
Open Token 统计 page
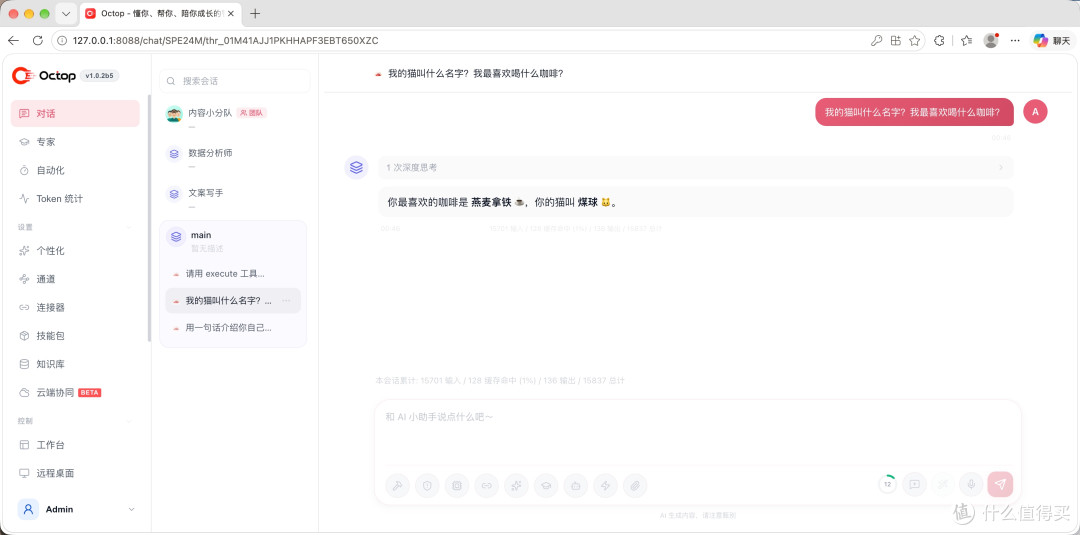(75, 198)
